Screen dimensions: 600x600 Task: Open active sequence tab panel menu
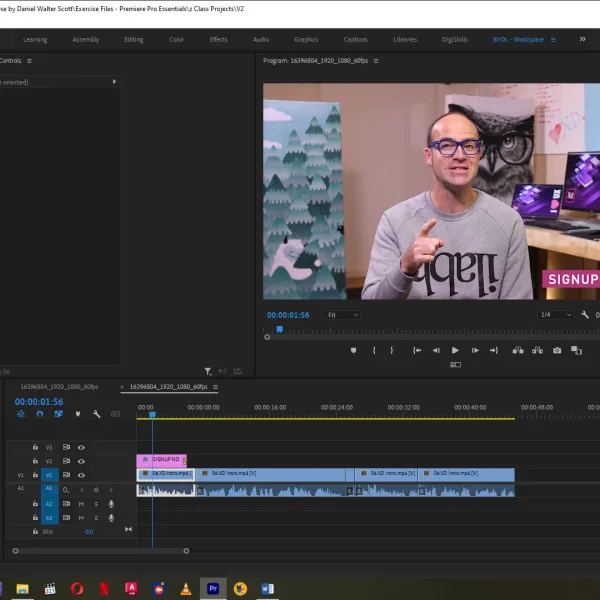(215, 387)
